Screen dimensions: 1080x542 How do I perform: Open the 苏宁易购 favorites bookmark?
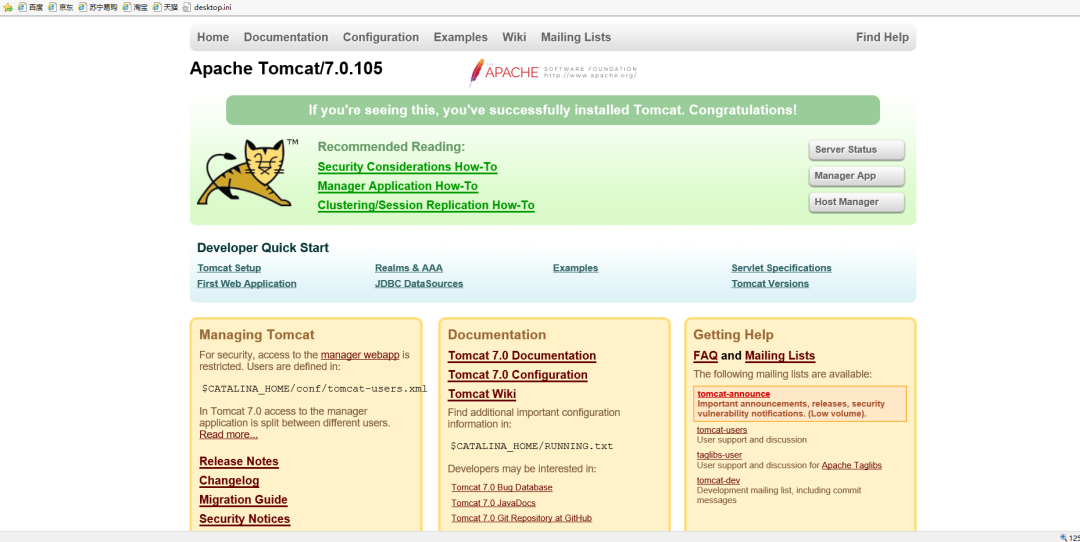point(98,8)
